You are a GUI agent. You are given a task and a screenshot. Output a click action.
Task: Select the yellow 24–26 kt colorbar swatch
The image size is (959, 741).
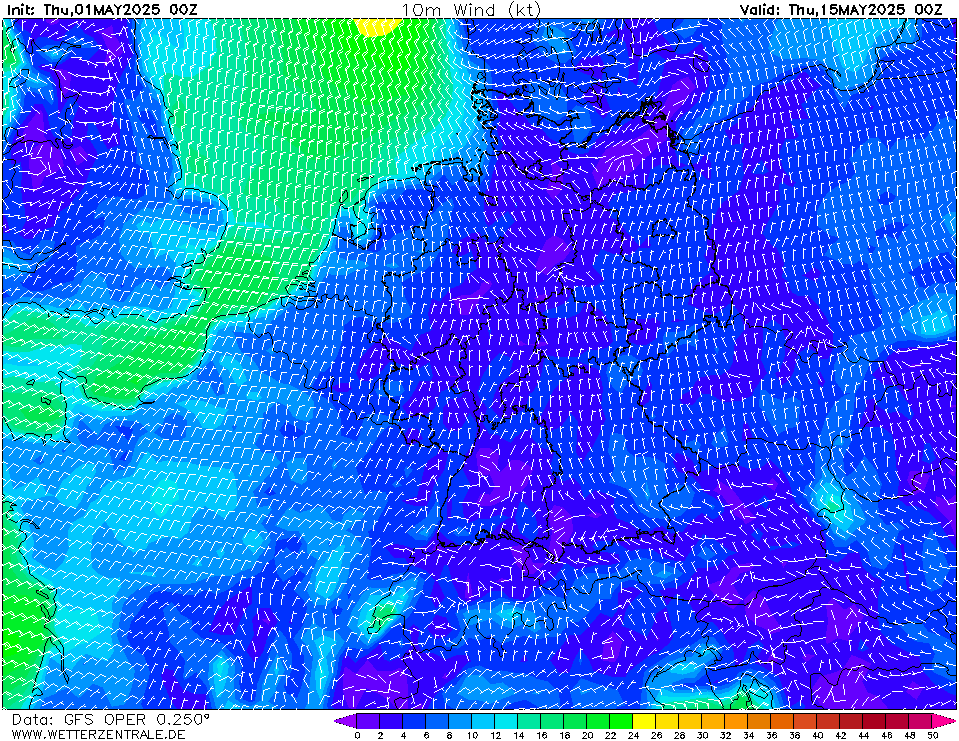point(644,721)
